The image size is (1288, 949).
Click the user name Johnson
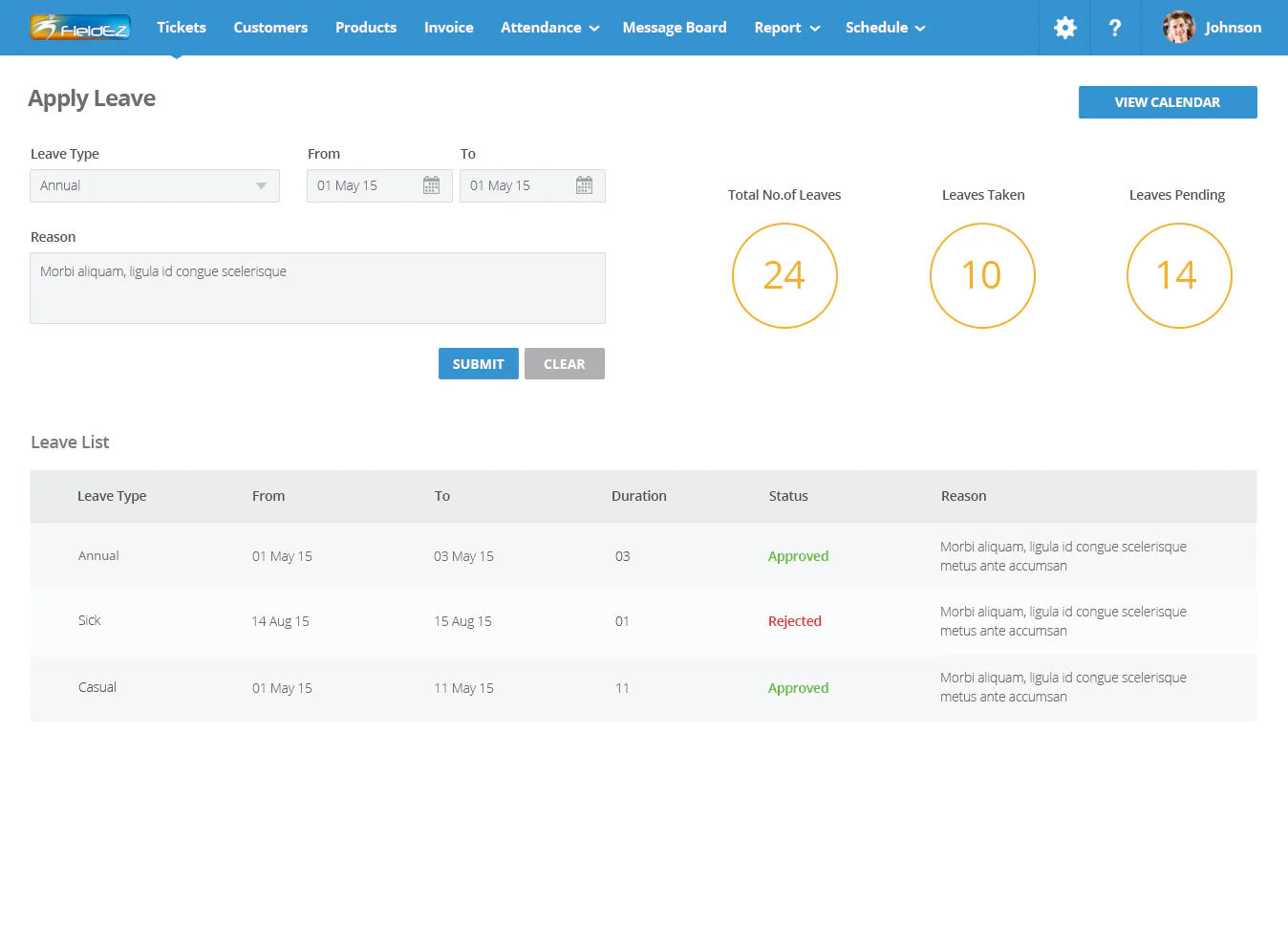pos(1233,28)
